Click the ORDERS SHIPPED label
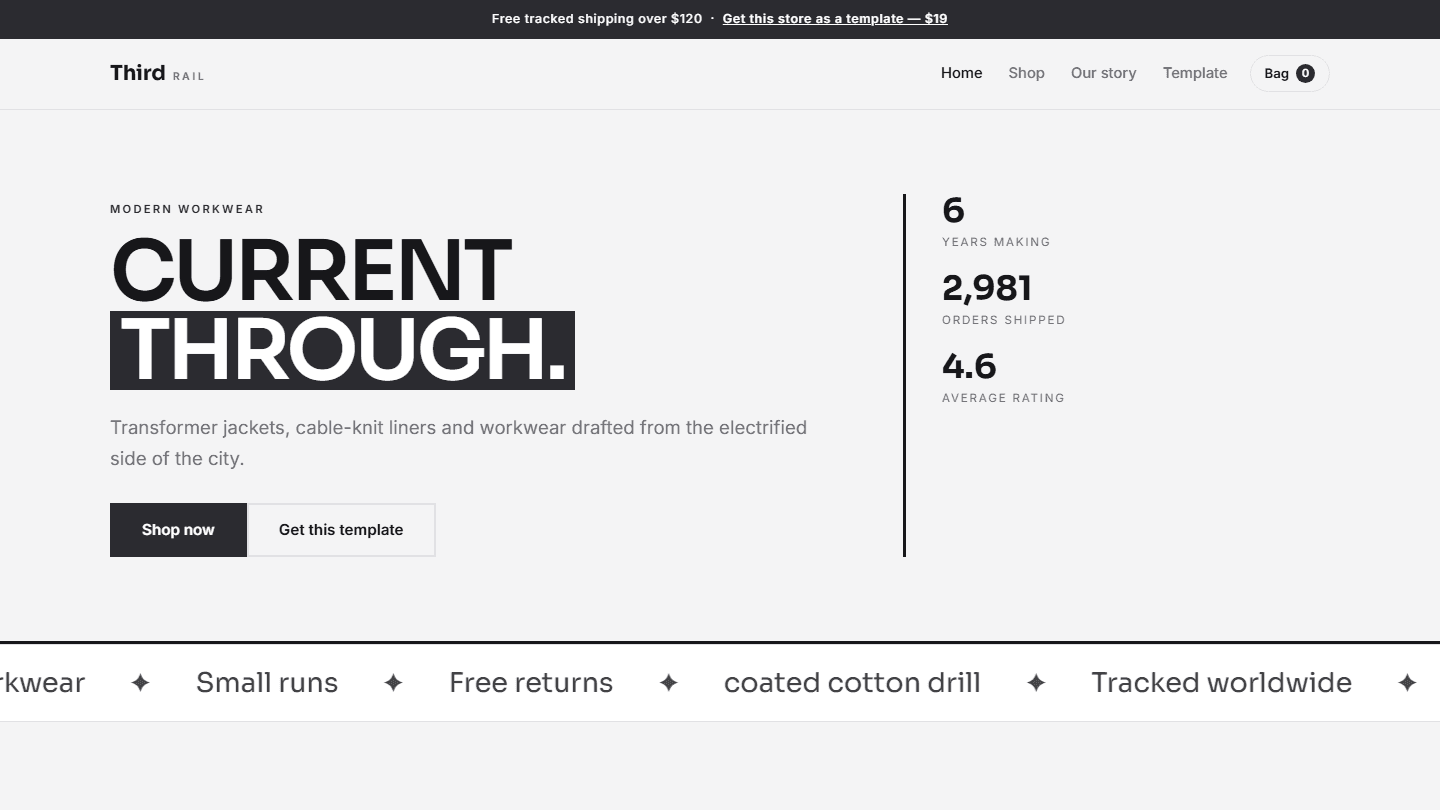 (1004, 320)
